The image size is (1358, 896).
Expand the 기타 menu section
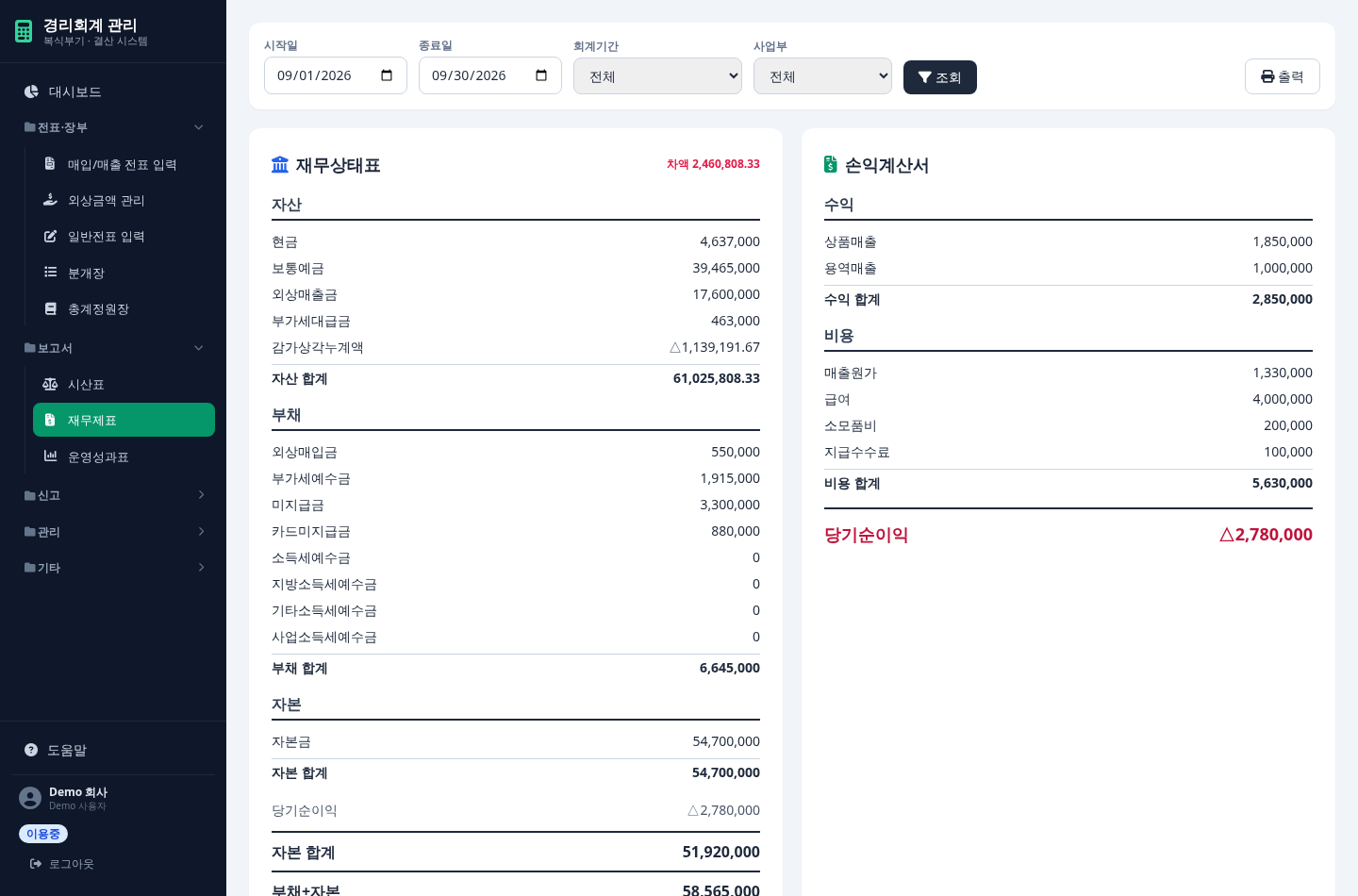coord(113,568)
